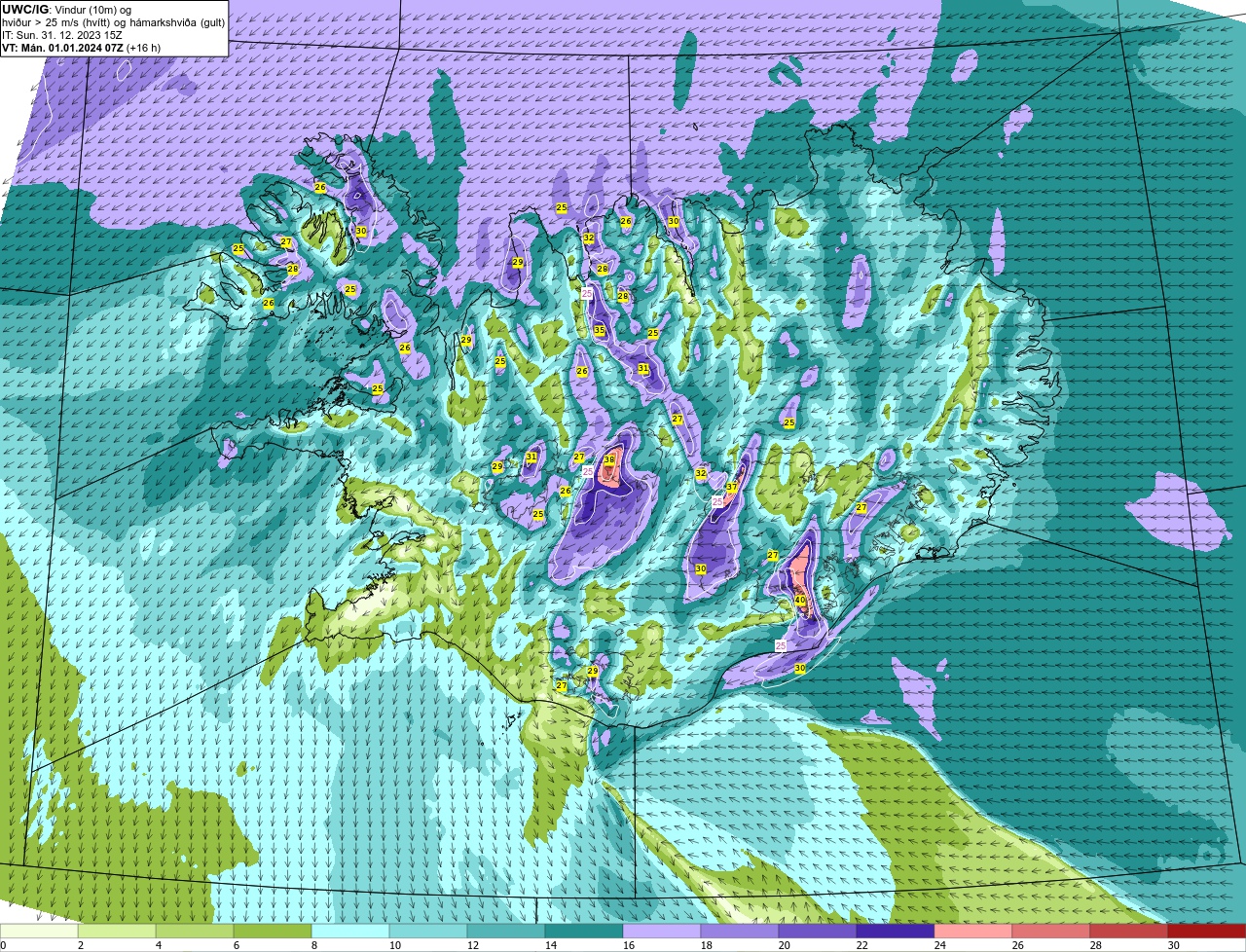This screenshot has width=1246, height=952.
Task: Click the legend scale tick label '24'
Action: point(938,945)
